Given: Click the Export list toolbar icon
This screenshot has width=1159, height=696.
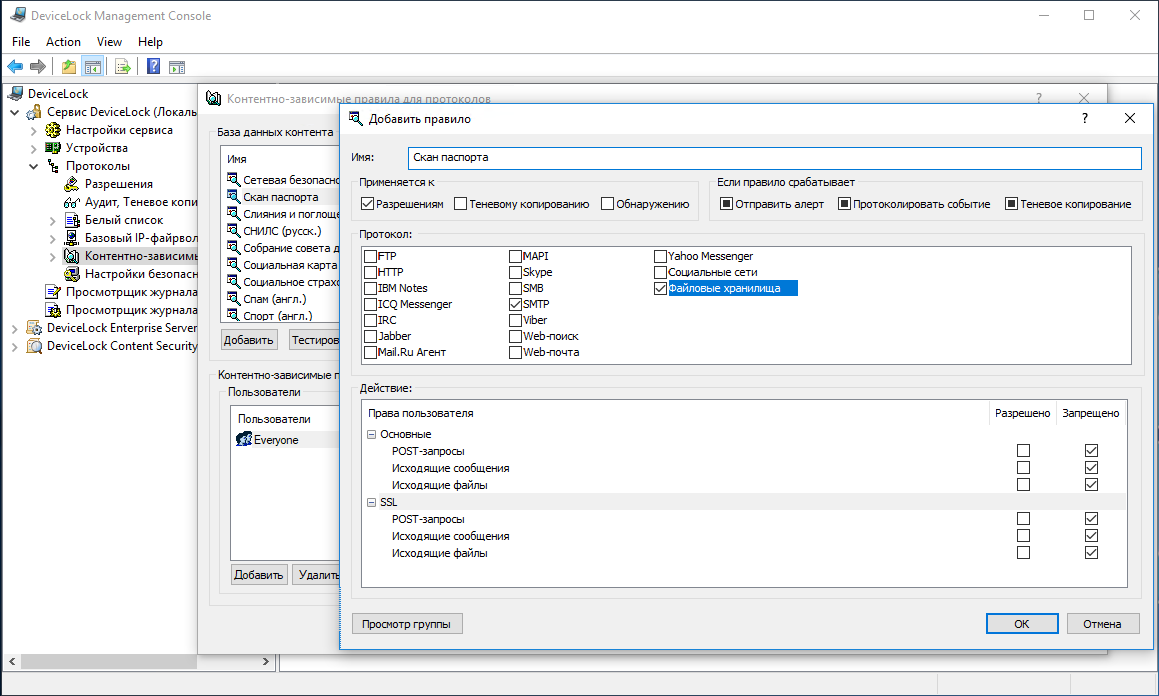Looking at the screenshot, I should (123, 66).
